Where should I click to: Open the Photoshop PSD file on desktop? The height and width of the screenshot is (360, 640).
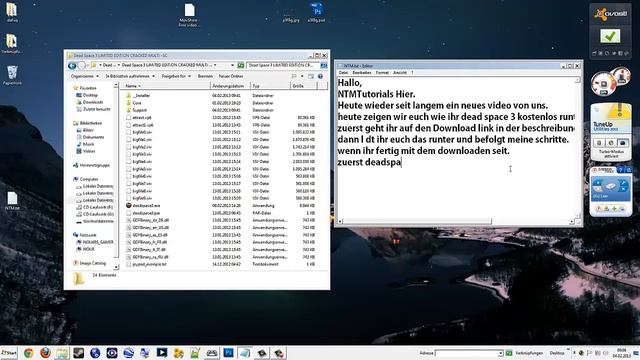pos(316,12)
